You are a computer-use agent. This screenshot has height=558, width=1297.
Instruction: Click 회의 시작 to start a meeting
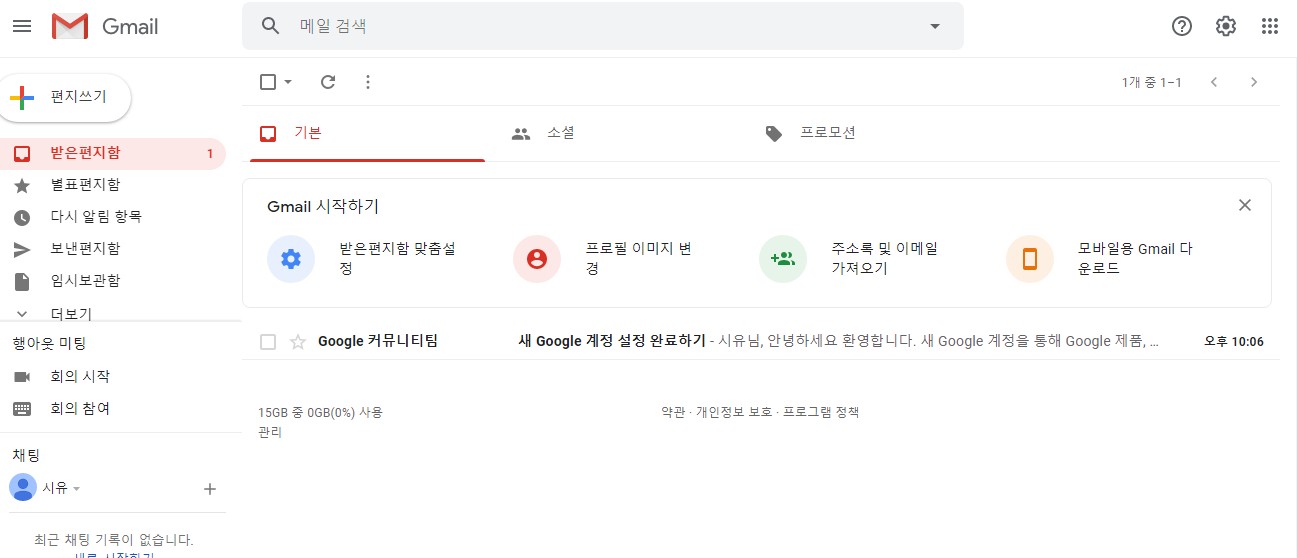point(80,377)
